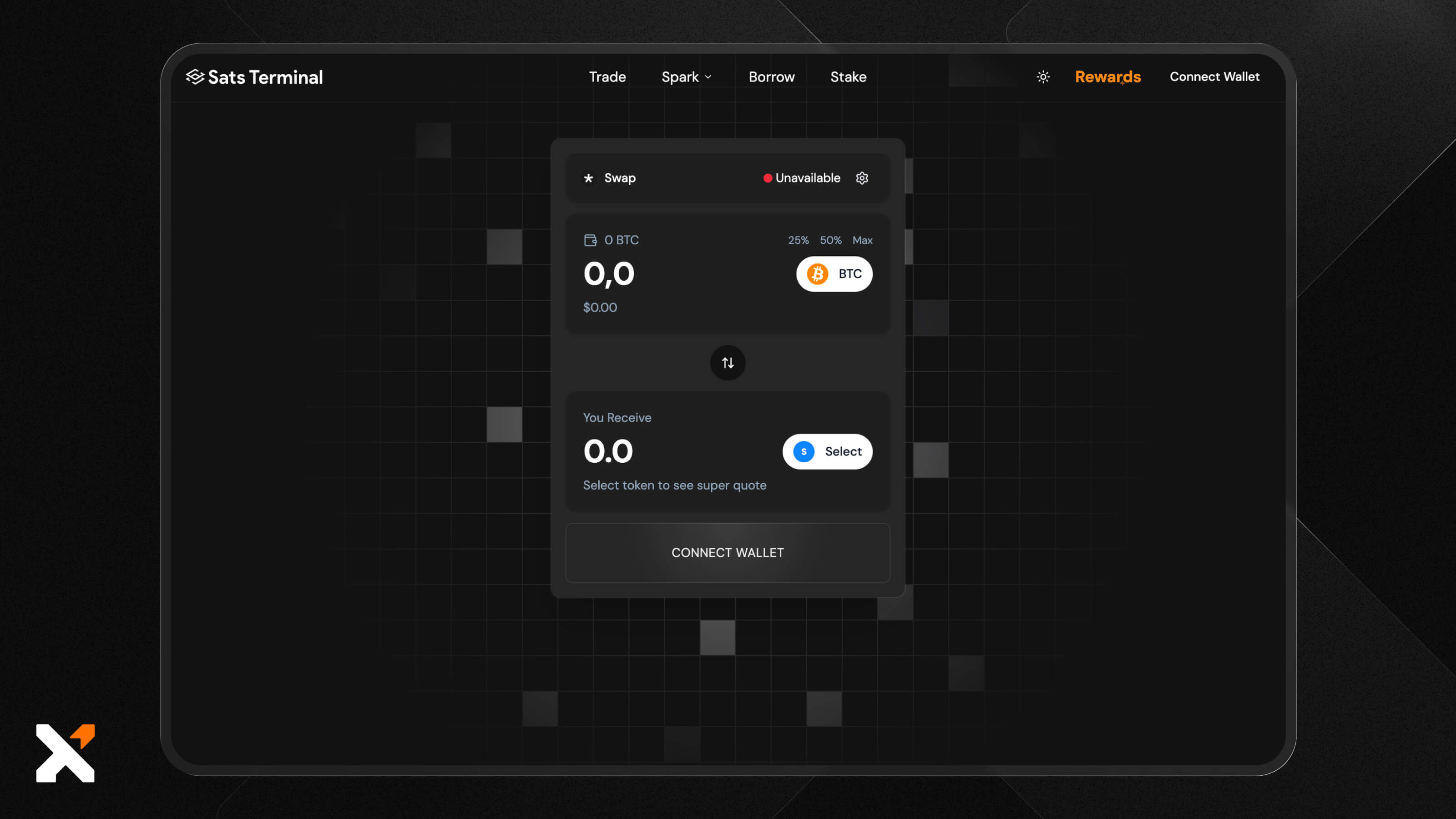This screenshot has height=819, width=1456.
Task: Click the Sats Terminal logo icon
Action: pyautogui.click(x=195, y=77)
